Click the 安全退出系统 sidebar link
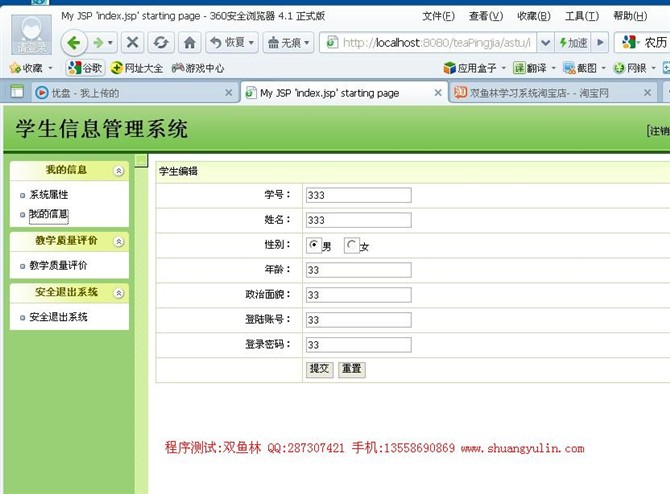Viewport: 670px width, 494px height. pos(58,317)
